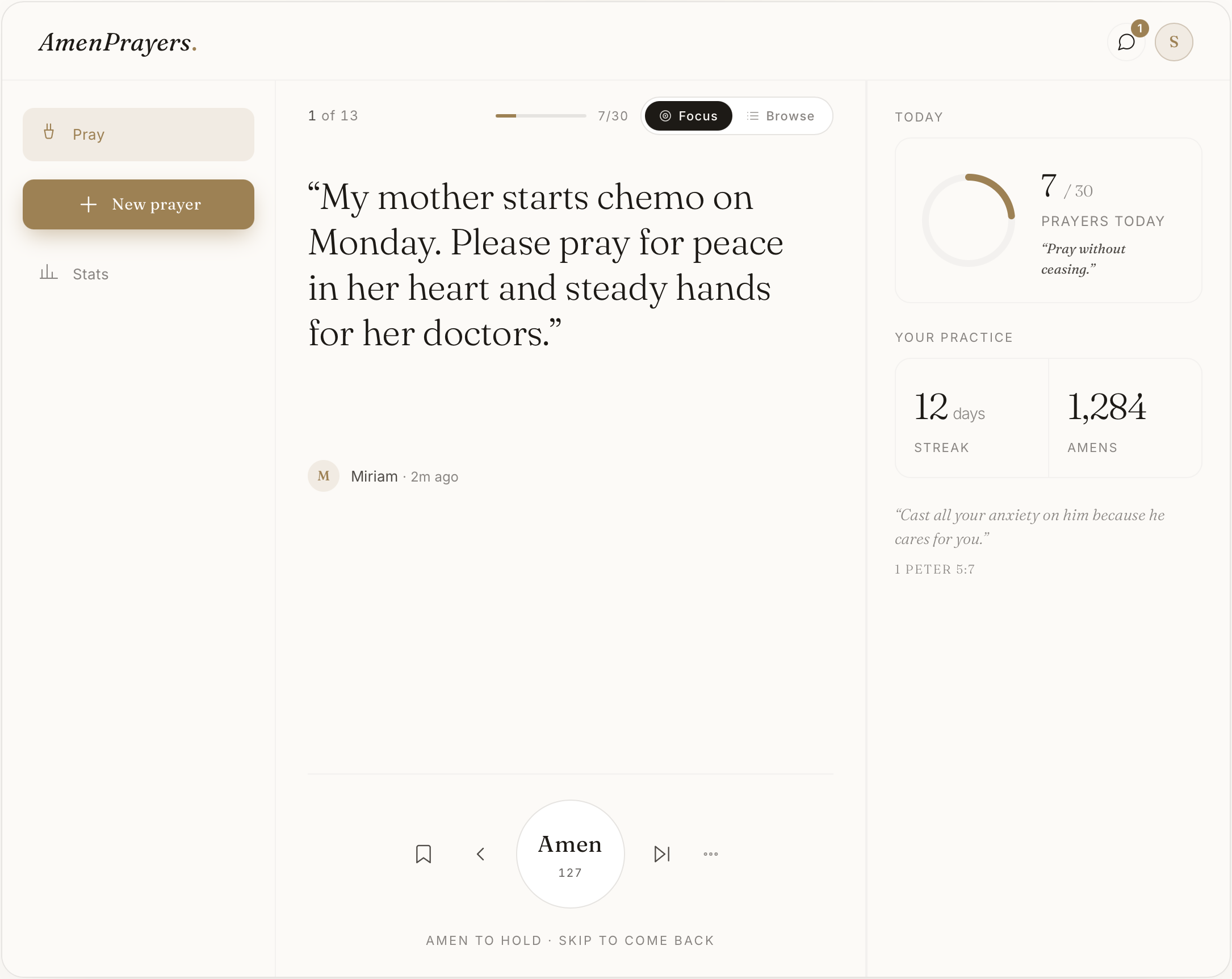Open the messages chat bubble icon
The image size is (1232, 979).
click(x=1126, y=41)
